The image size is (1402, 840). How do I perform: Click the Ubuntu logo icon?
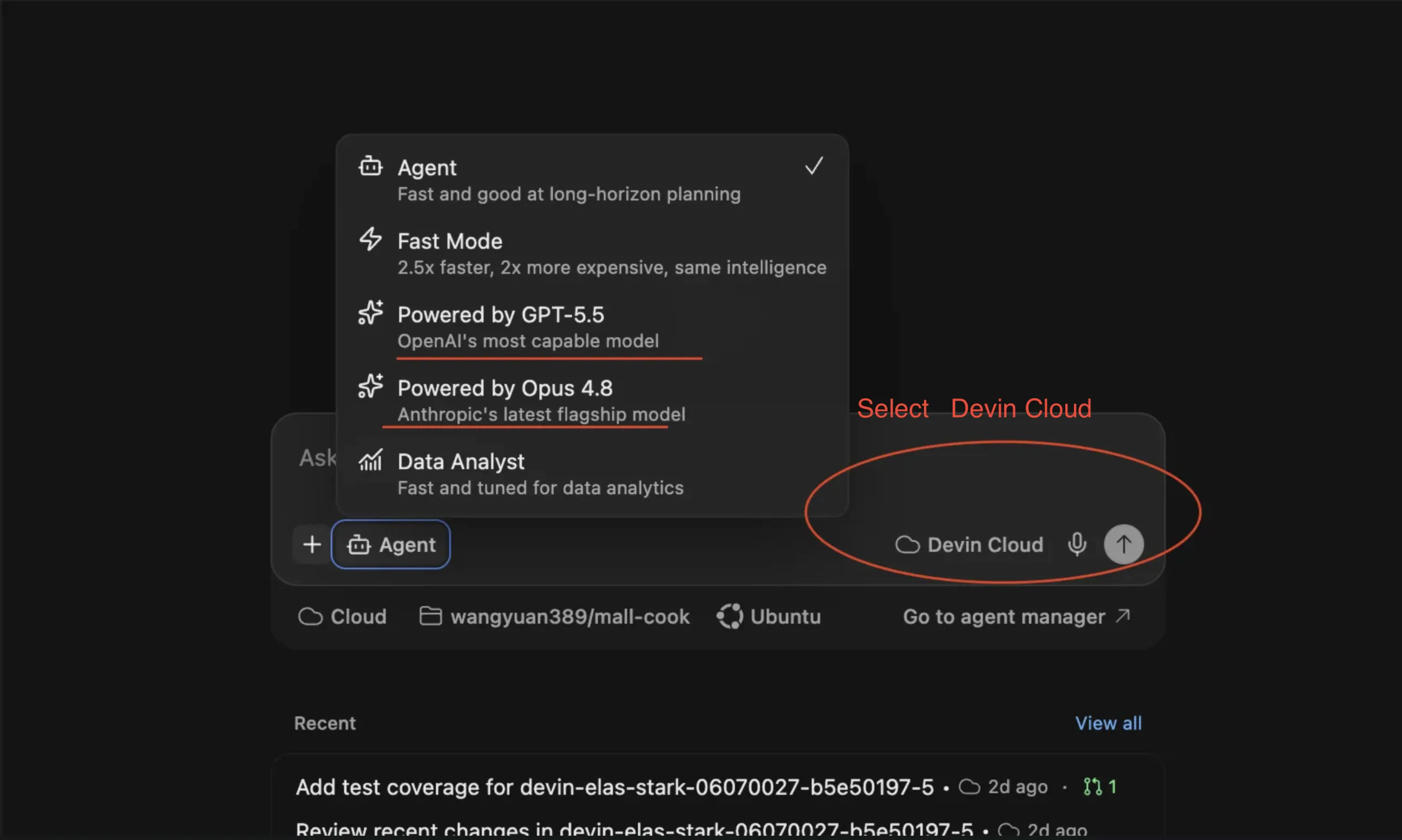[x=730, y=616]
